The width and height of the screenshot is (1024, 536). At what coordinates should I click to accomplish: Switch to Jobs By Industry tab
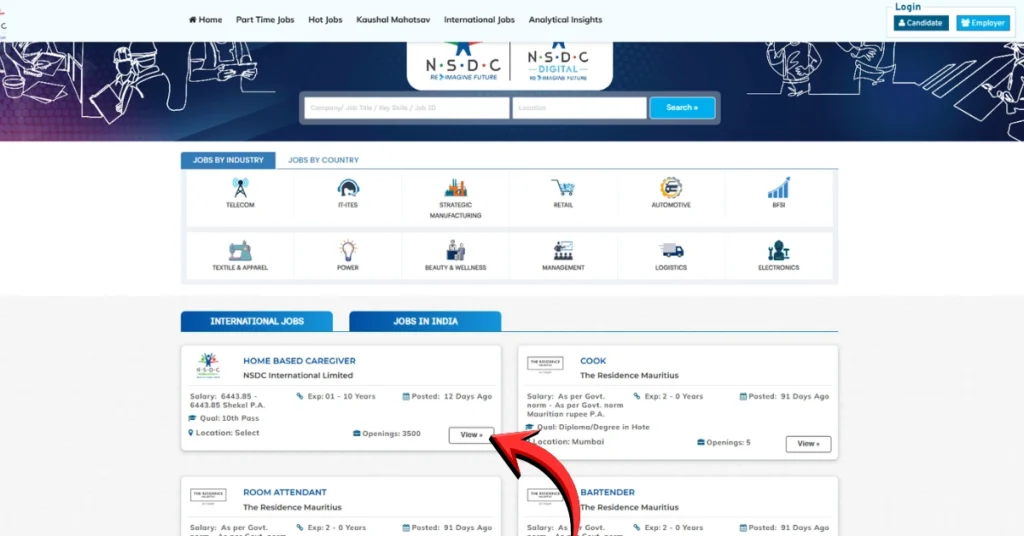[x=228, y=160]
